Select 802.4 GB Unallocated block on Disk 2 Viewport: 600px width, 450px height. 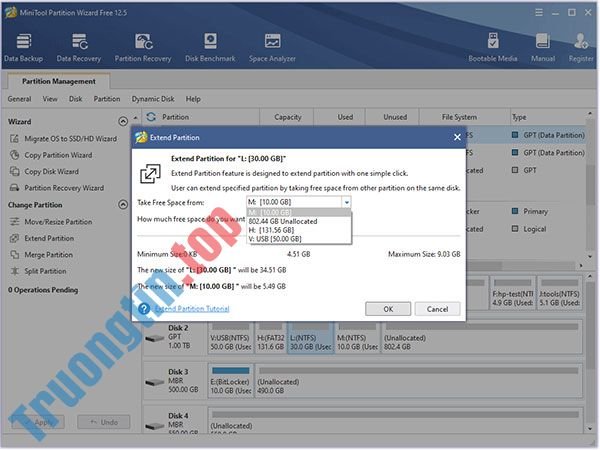[482, 338]
